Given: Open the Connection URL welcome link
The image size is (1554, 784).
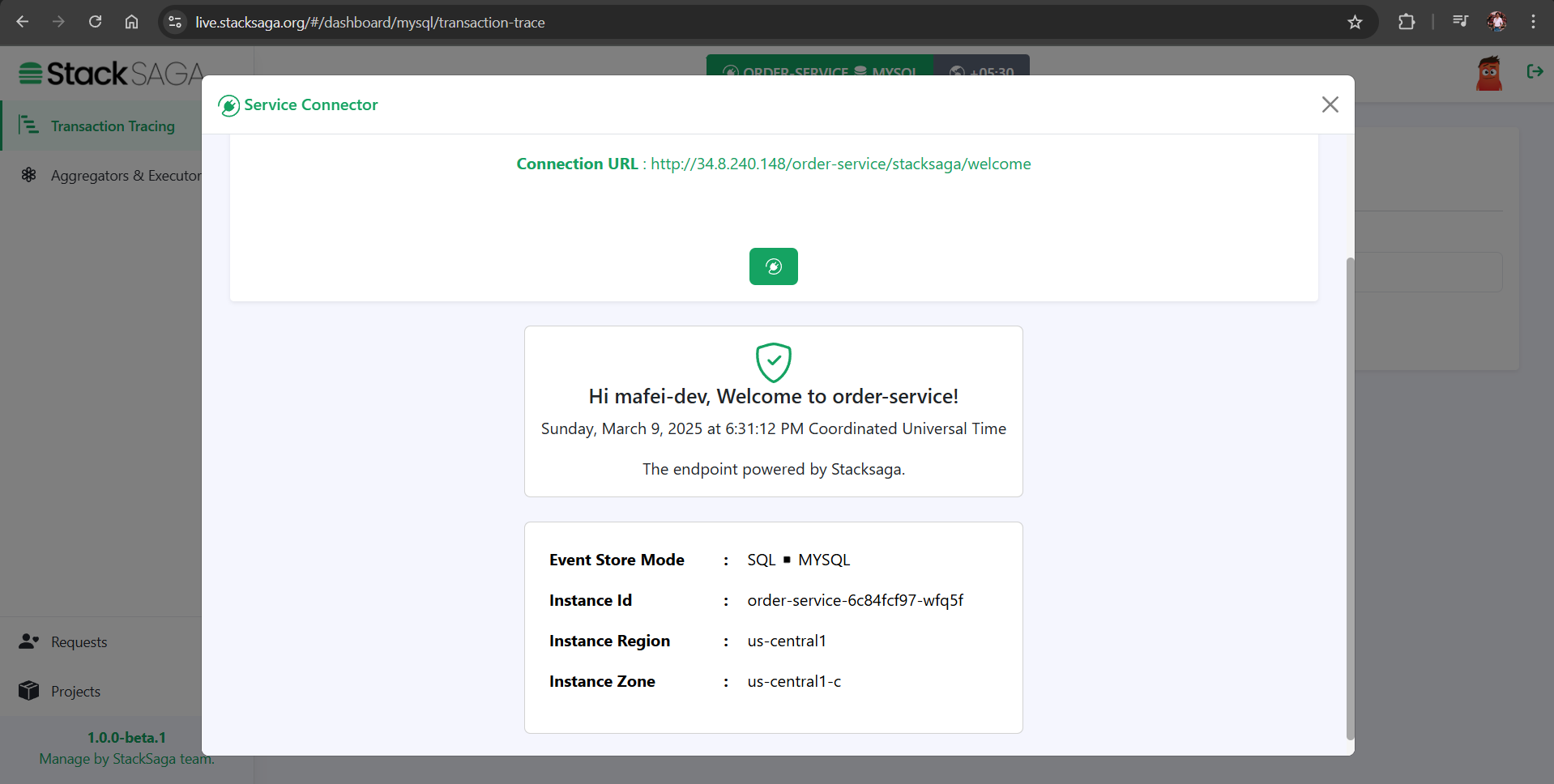Looking at the screenshot, I should (x=840, y=163).
